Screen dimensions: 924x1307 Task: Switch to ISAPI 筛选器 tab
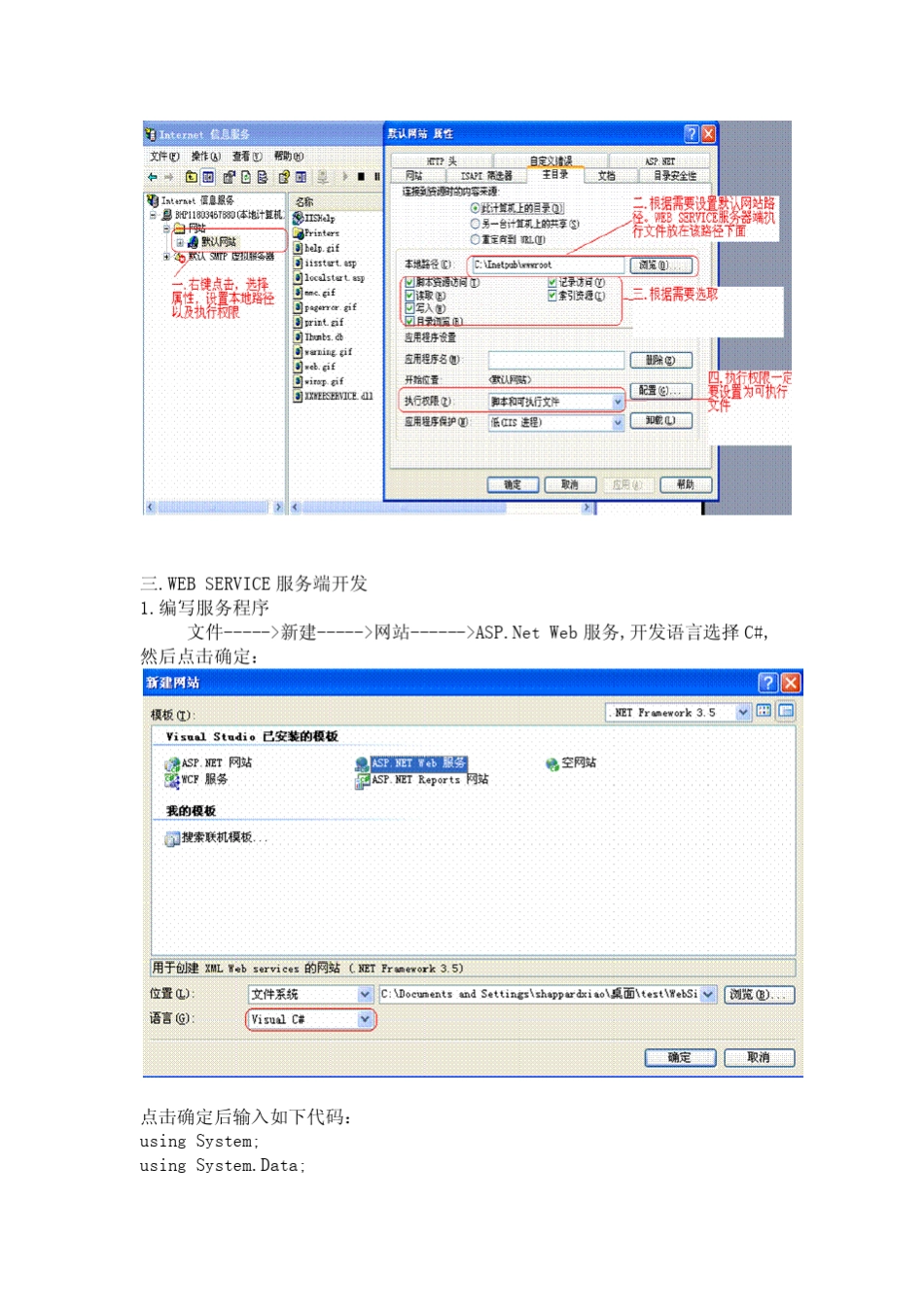click(486, 175)
